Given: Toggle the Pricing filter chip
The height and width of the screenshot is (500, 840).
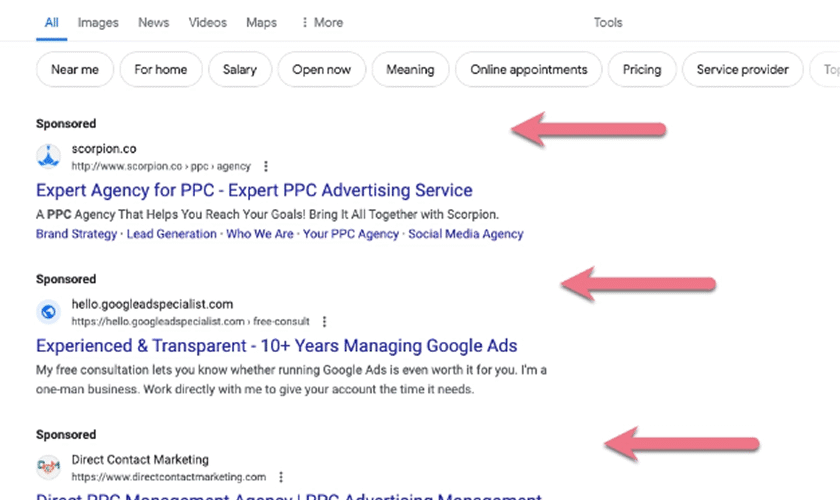Looking at the screenshot, I should (641, 70).
